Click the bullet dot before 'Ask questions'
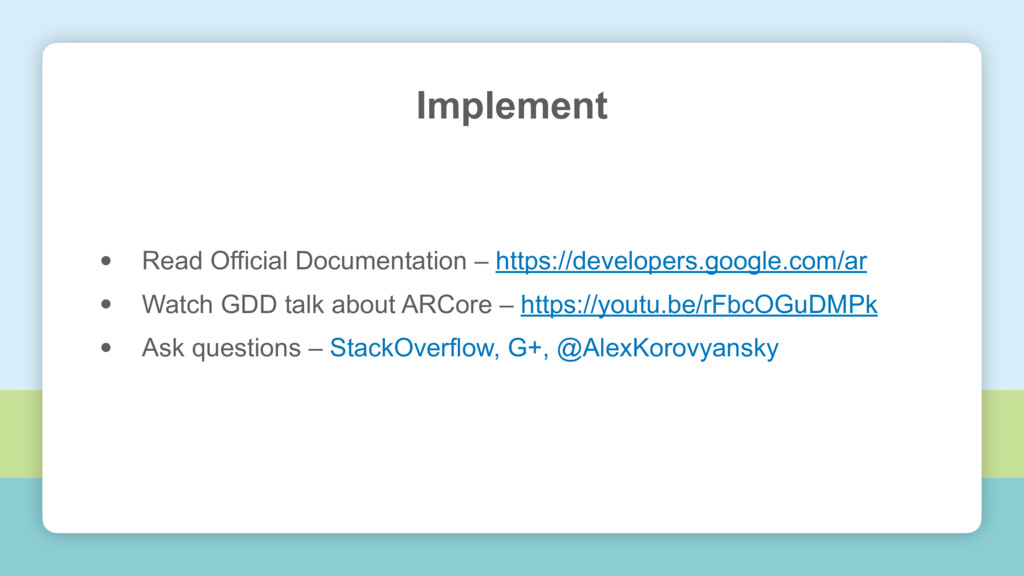1024x576 pixels. [106, 347]
